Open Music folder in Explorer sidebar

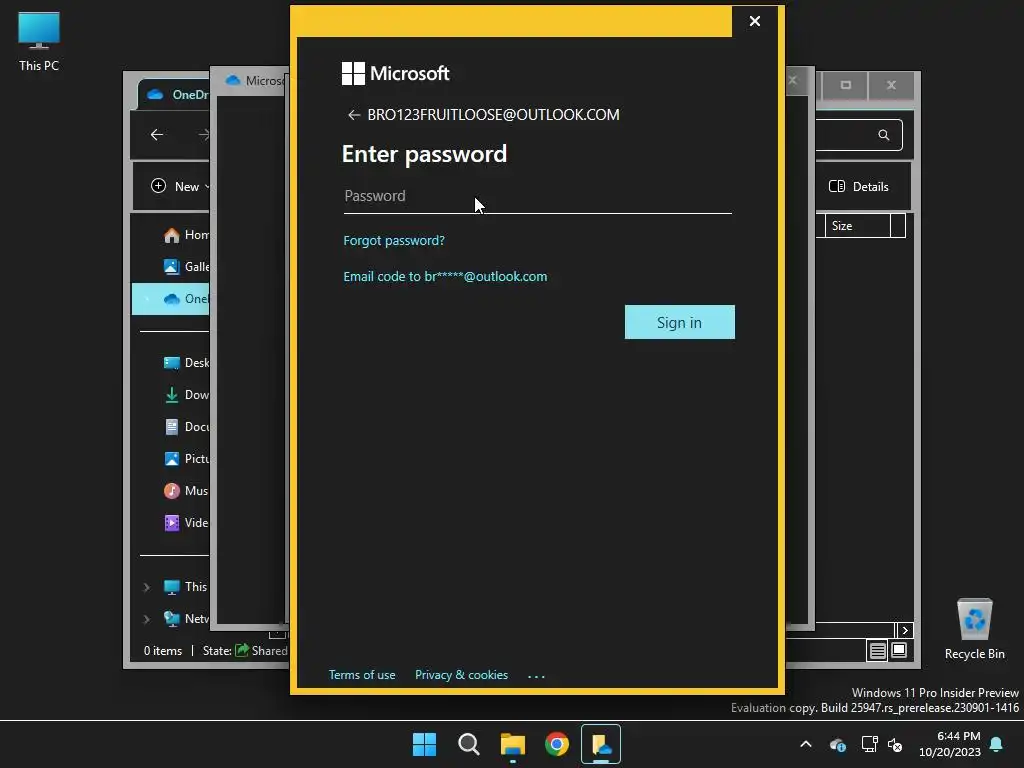(186, 490)
